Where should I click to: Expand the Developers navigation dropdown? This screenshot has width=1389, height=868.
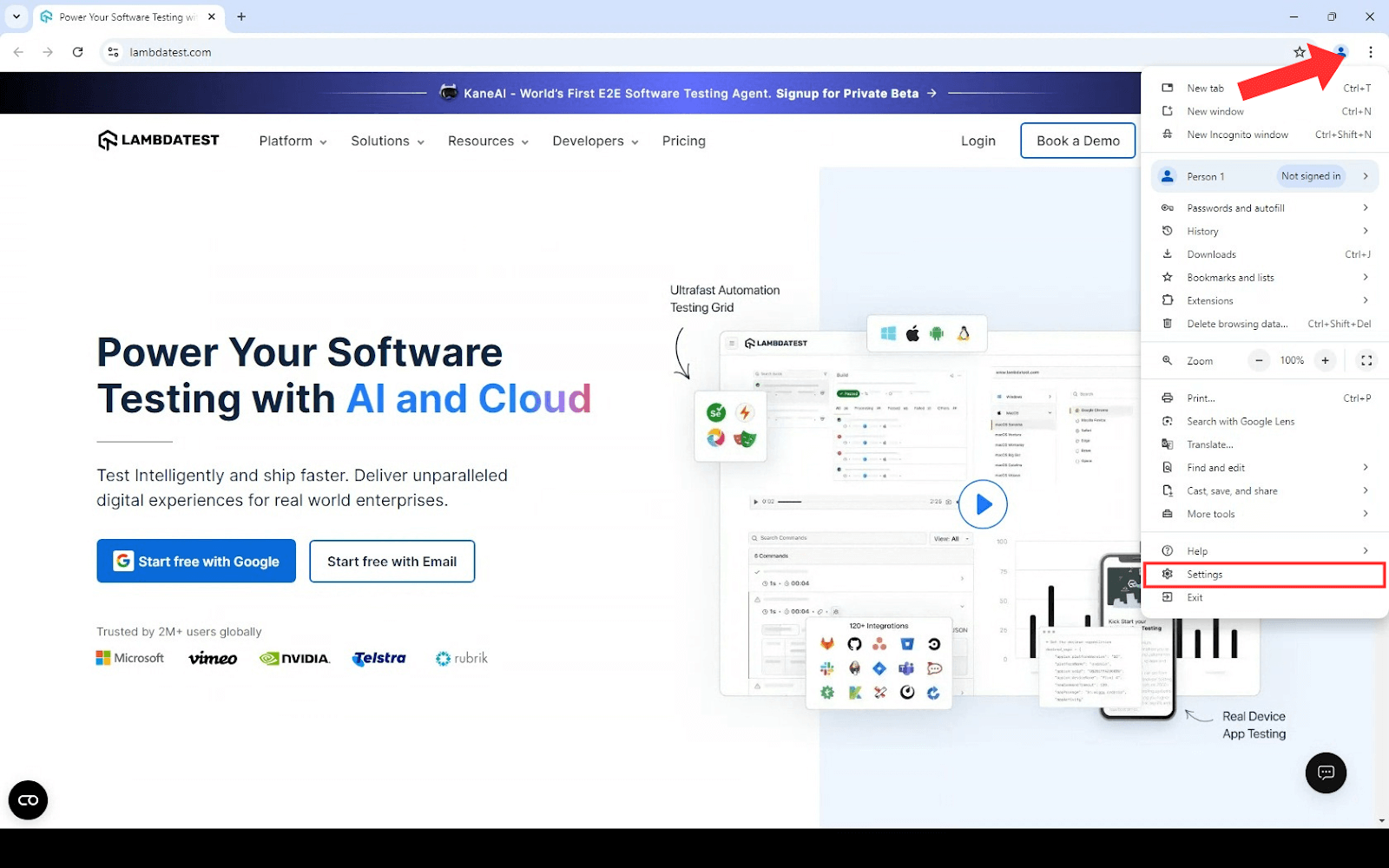click(x=596, y=141)
